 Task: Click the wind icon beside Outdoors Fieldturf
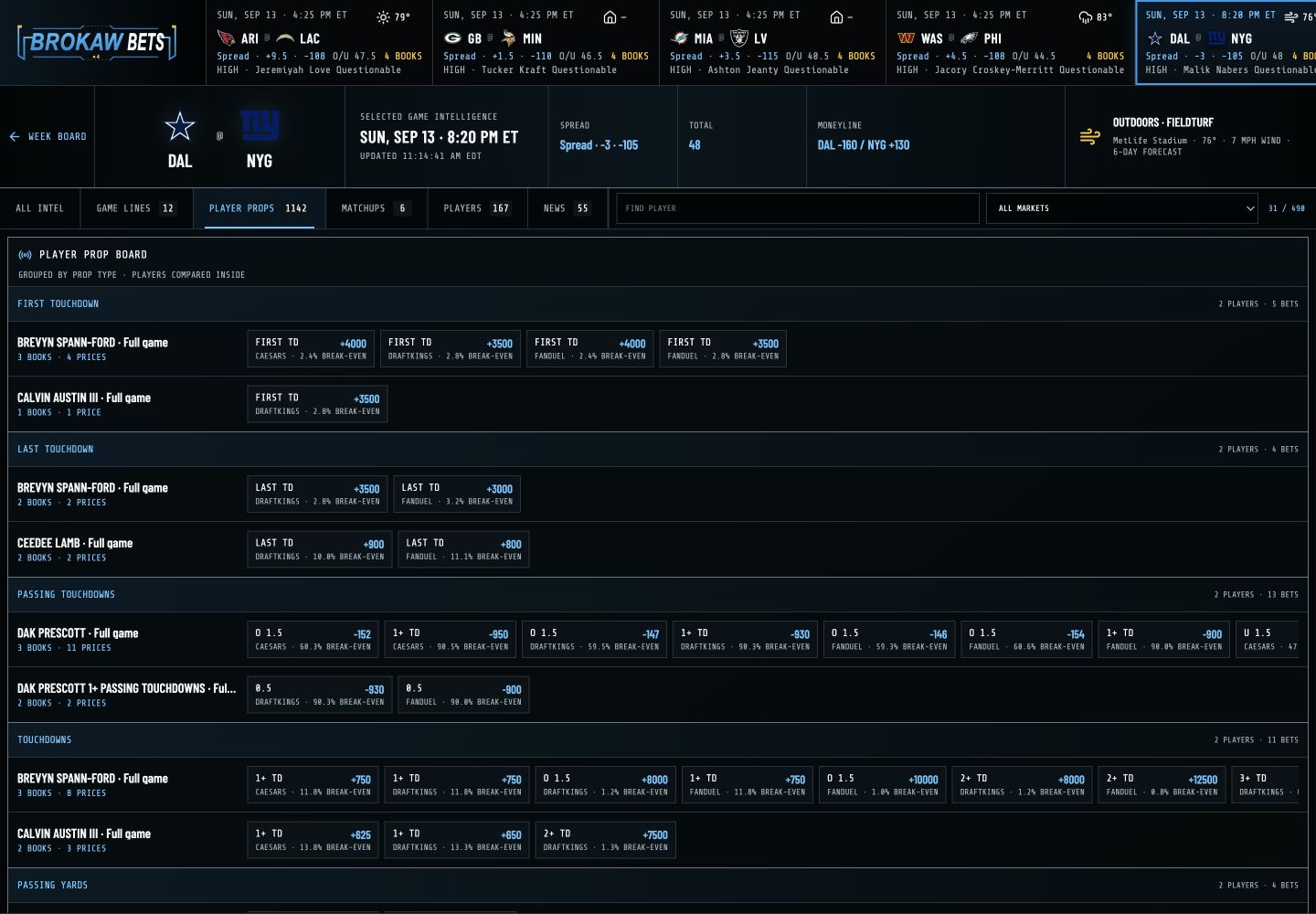click(x=1090, y=137)
